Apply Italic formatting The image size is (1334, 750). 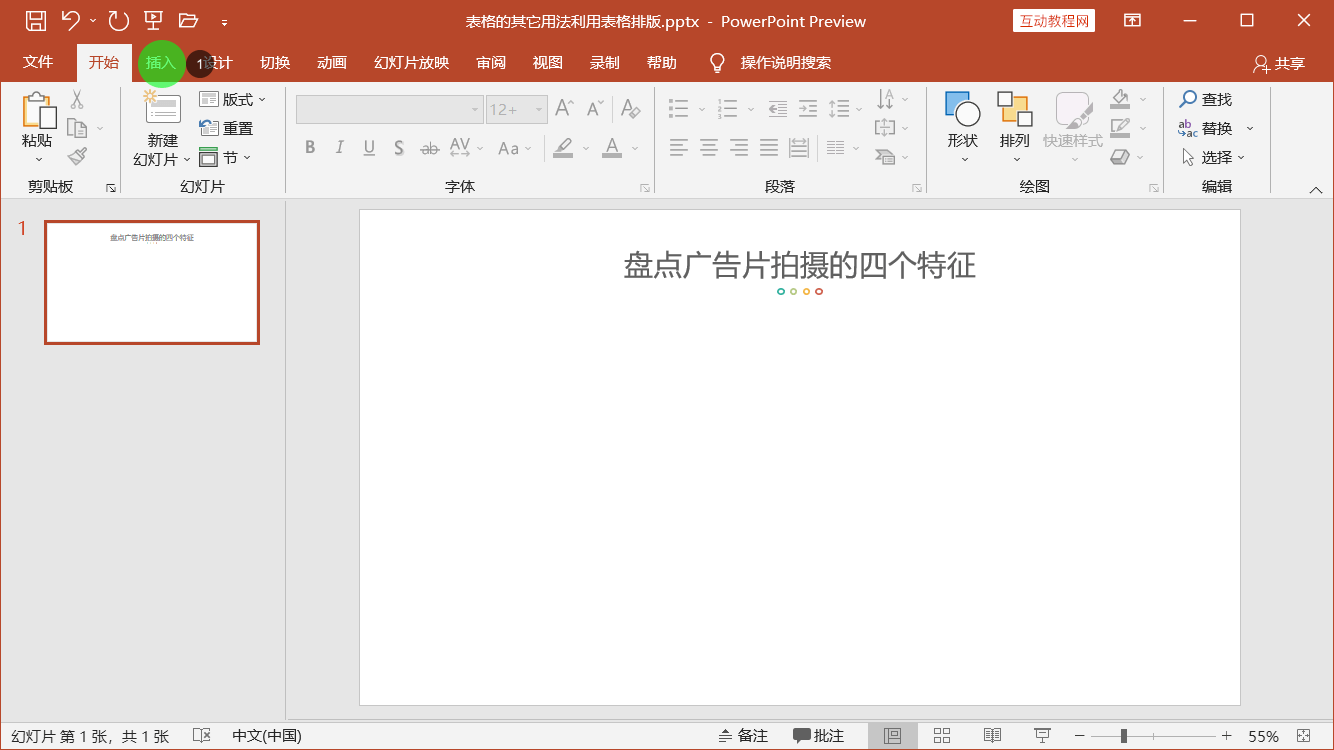click(339, 147)
